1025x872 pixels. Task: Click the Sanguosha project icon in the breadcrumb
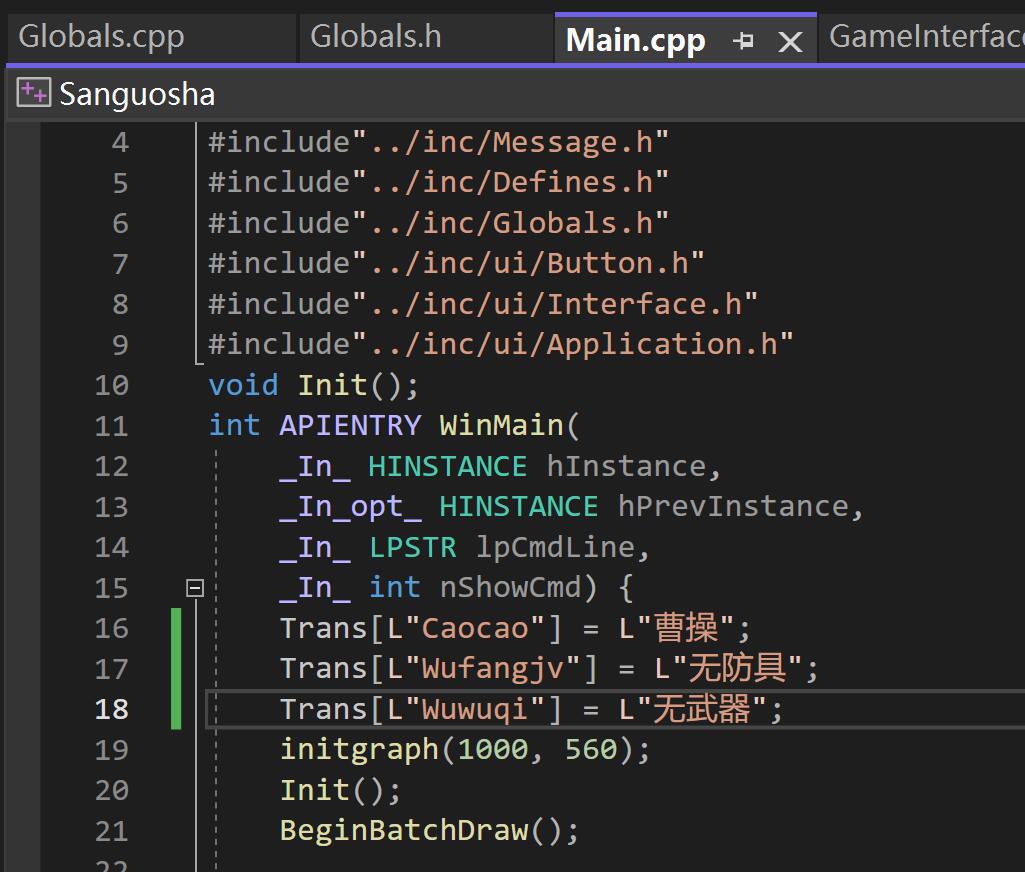click(31, 92)
